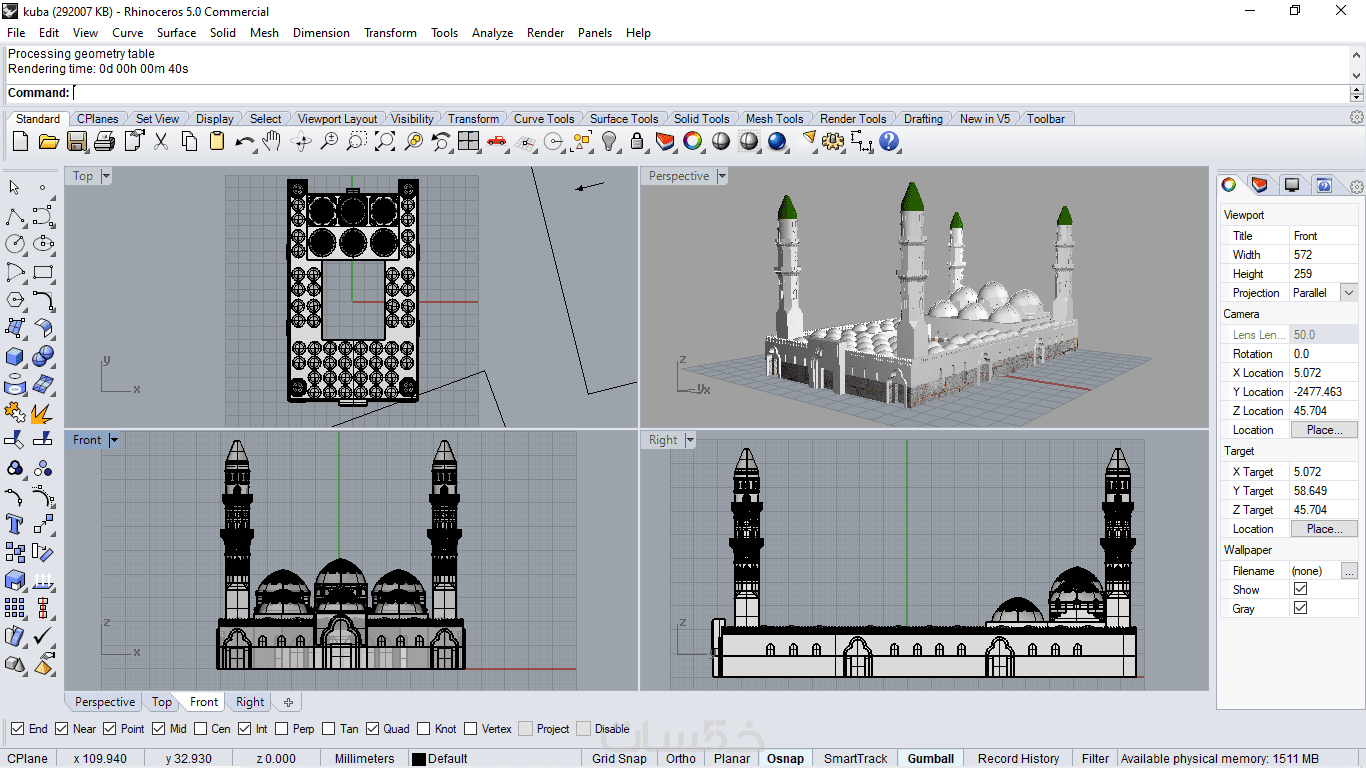Select the Polyline tool
The image size is (1366, 768).
(x=15, y=217)
